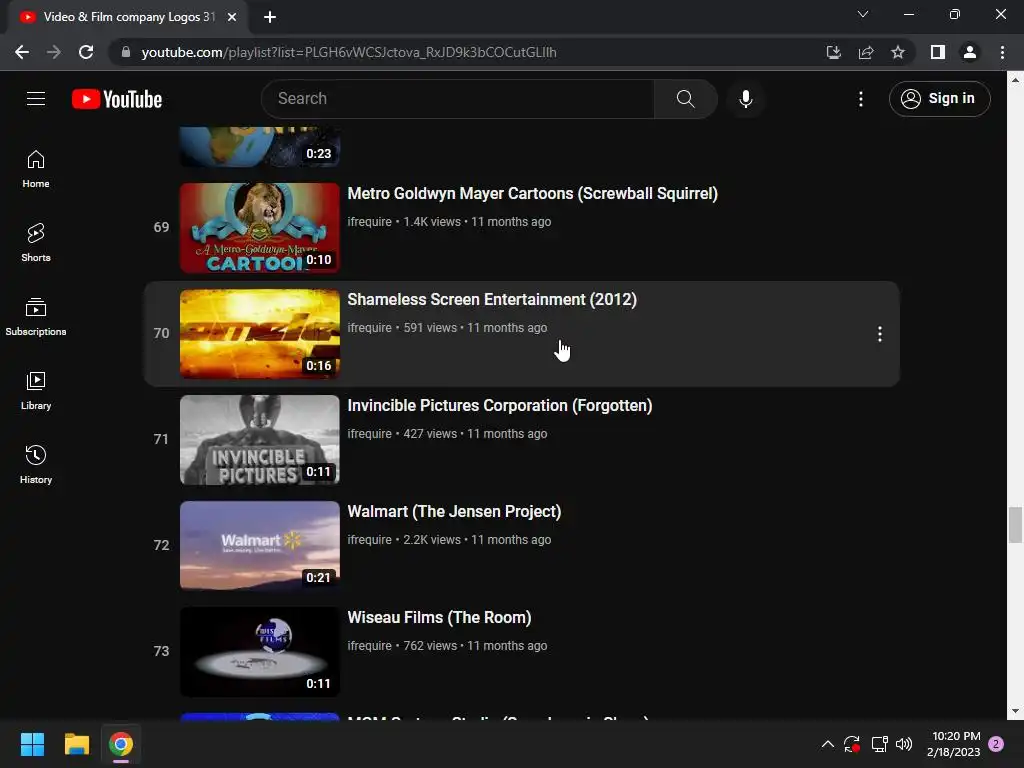Open ifrequire channel under Invincible Pictures video
The height and width of the screenshot is (768, 1024).
[x=369, y=434]
